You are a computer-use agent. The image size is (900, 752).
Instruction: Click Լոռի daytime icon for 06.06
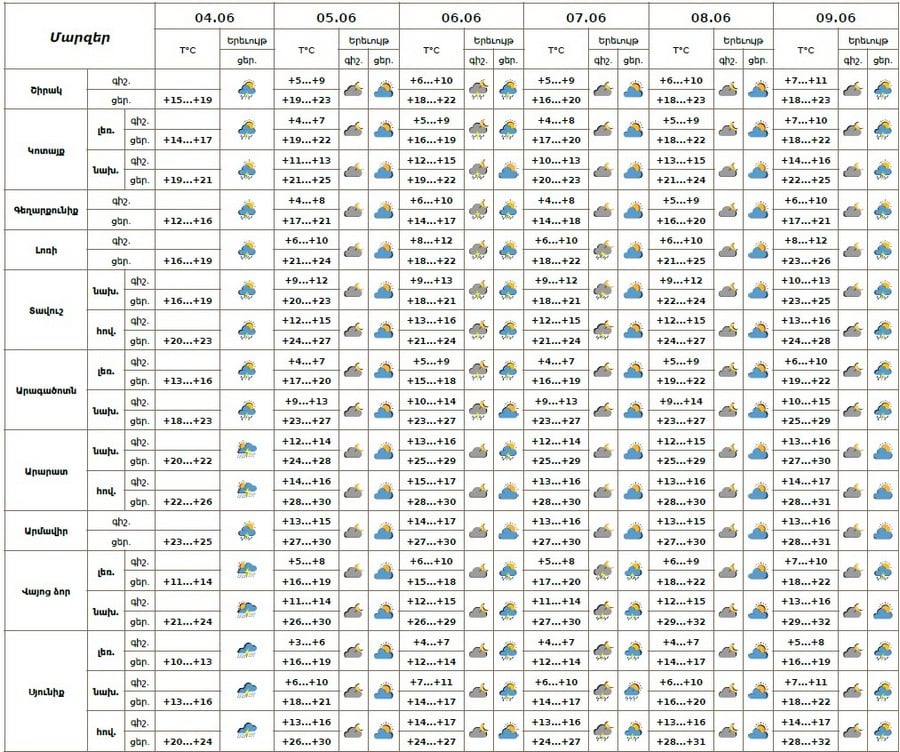point(508,251)
